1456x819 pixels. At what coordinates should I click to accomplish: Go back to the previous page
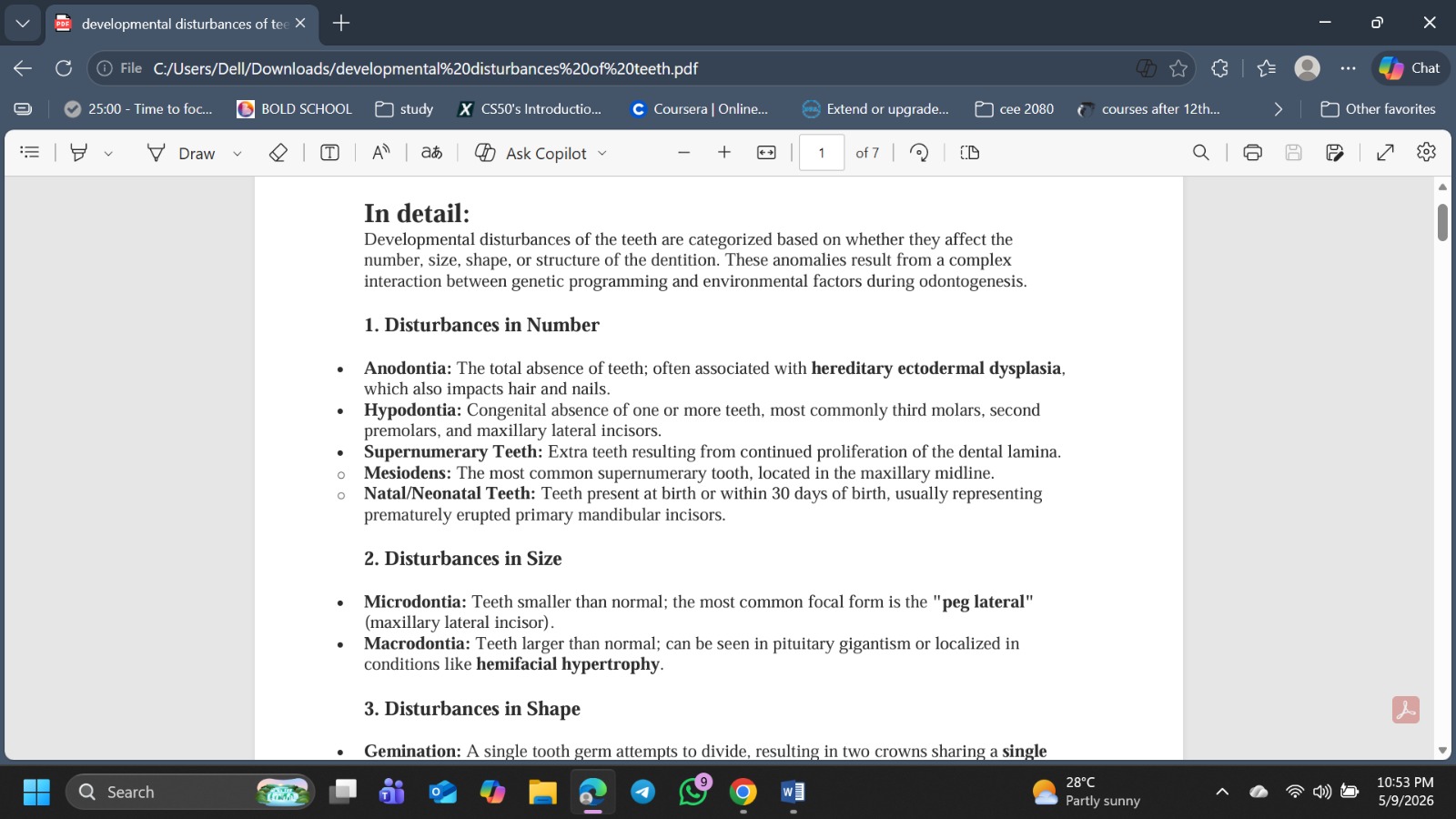click(23, 68)
